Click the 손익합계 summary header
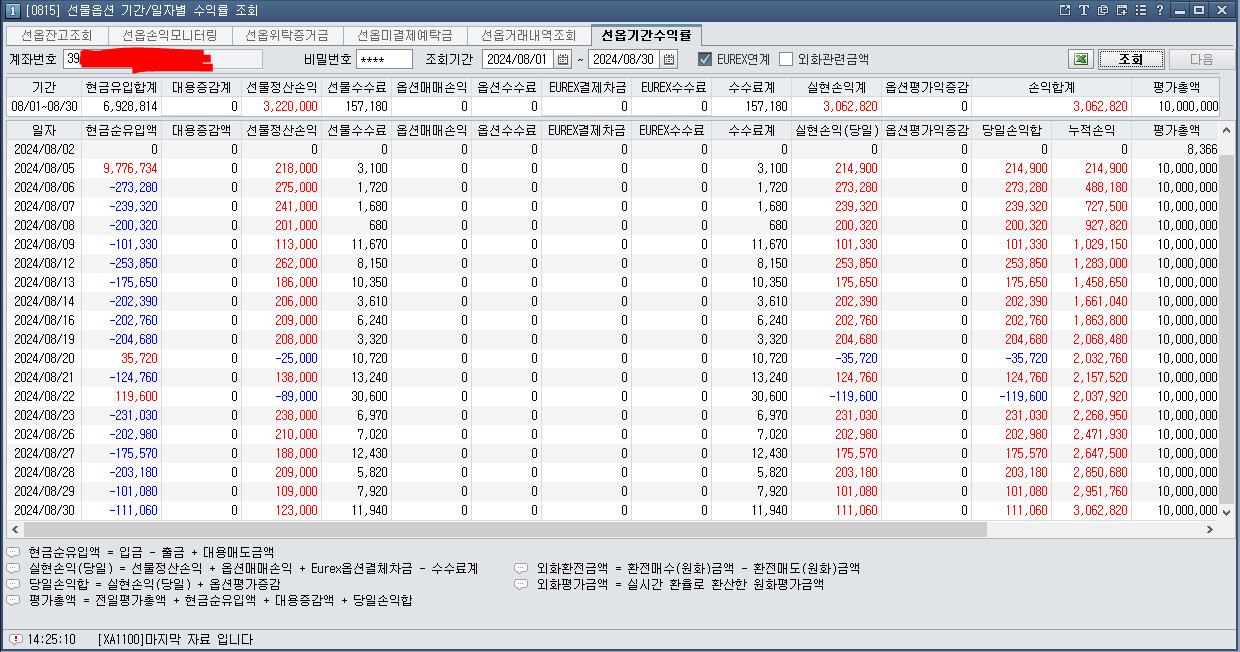 (x=1050, y=87)
